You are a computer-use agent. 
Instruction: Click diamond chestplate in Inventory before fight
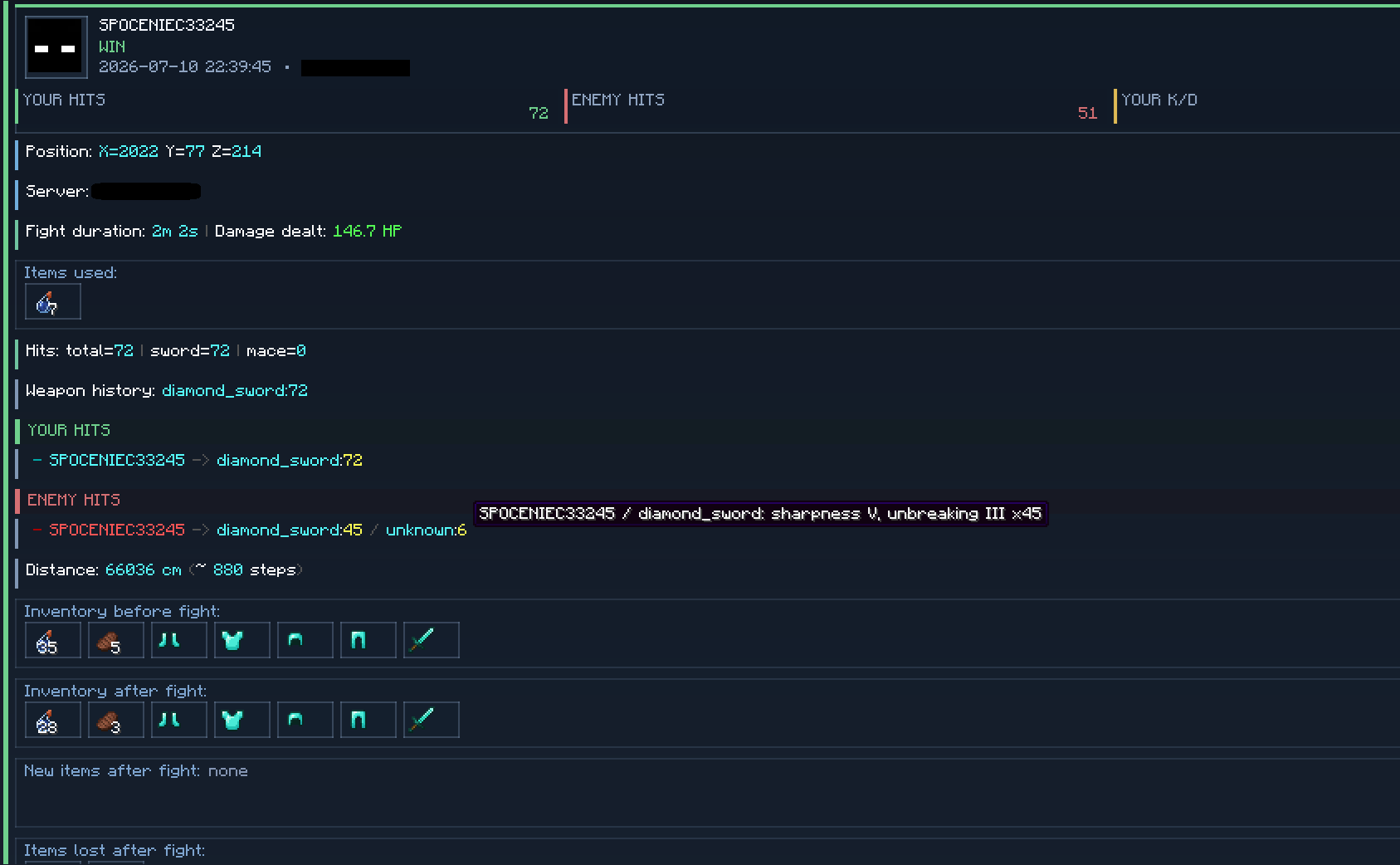tap(242, 640)
